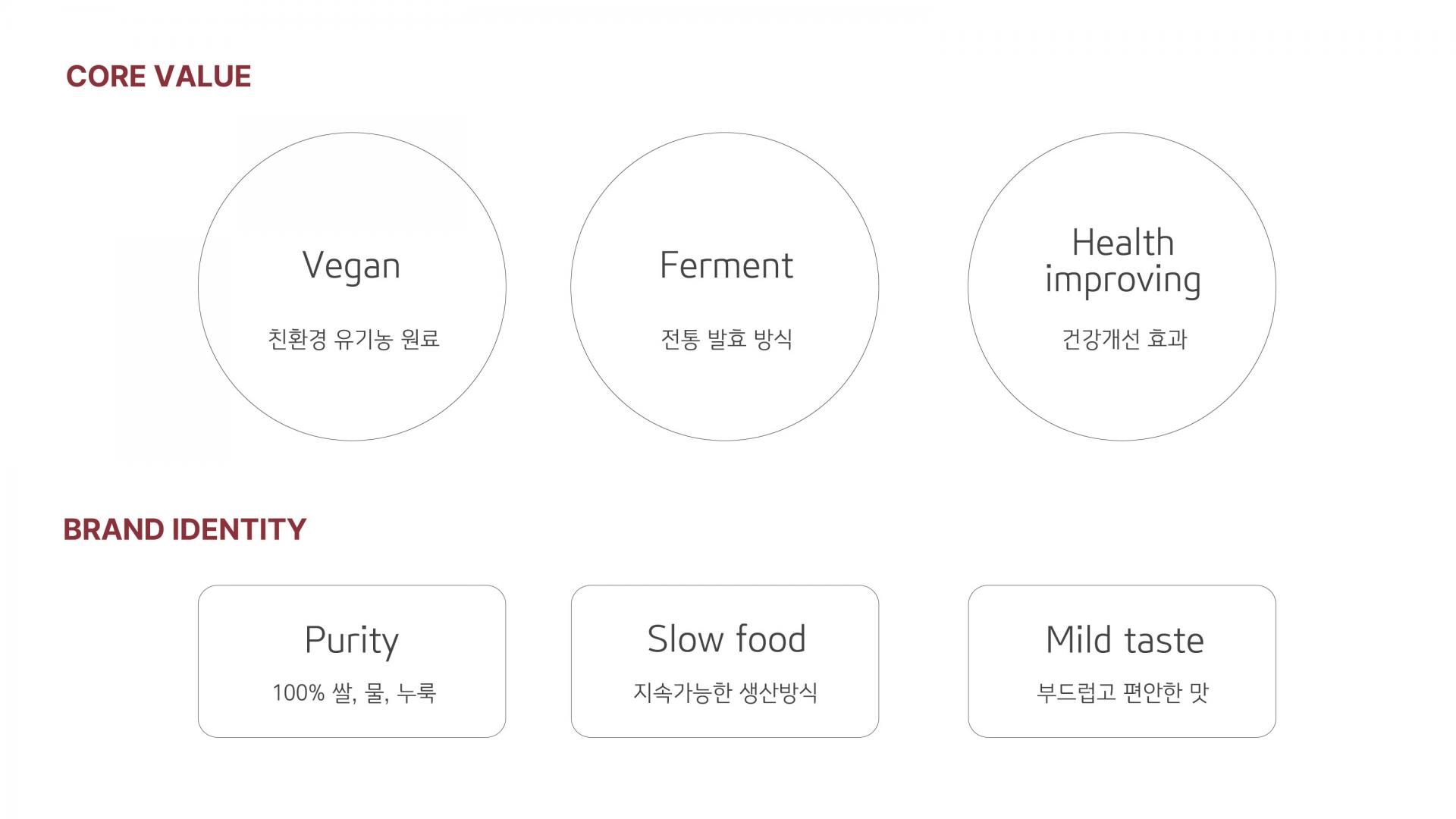
Task: Select the Mild taste rounded rectangle border
Action: (x=1122, y=661)
